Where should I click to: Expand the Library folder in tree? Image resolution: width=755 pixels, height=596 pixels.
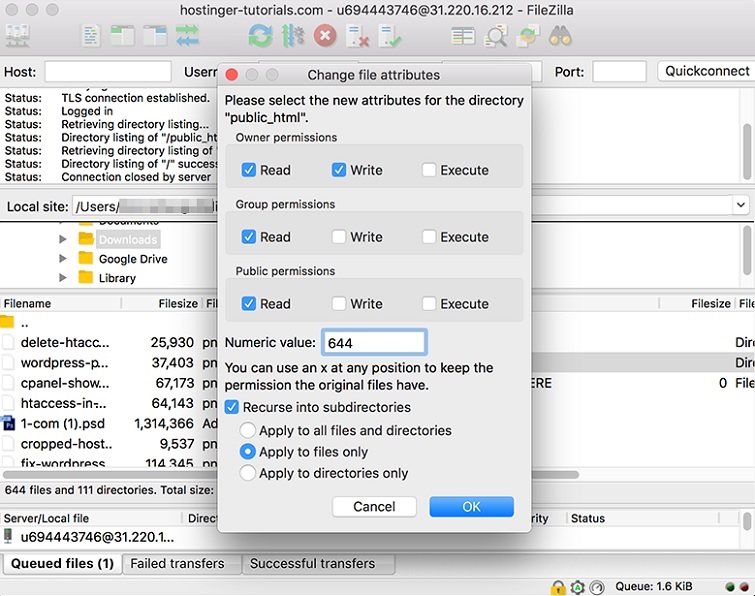[63, 278]
